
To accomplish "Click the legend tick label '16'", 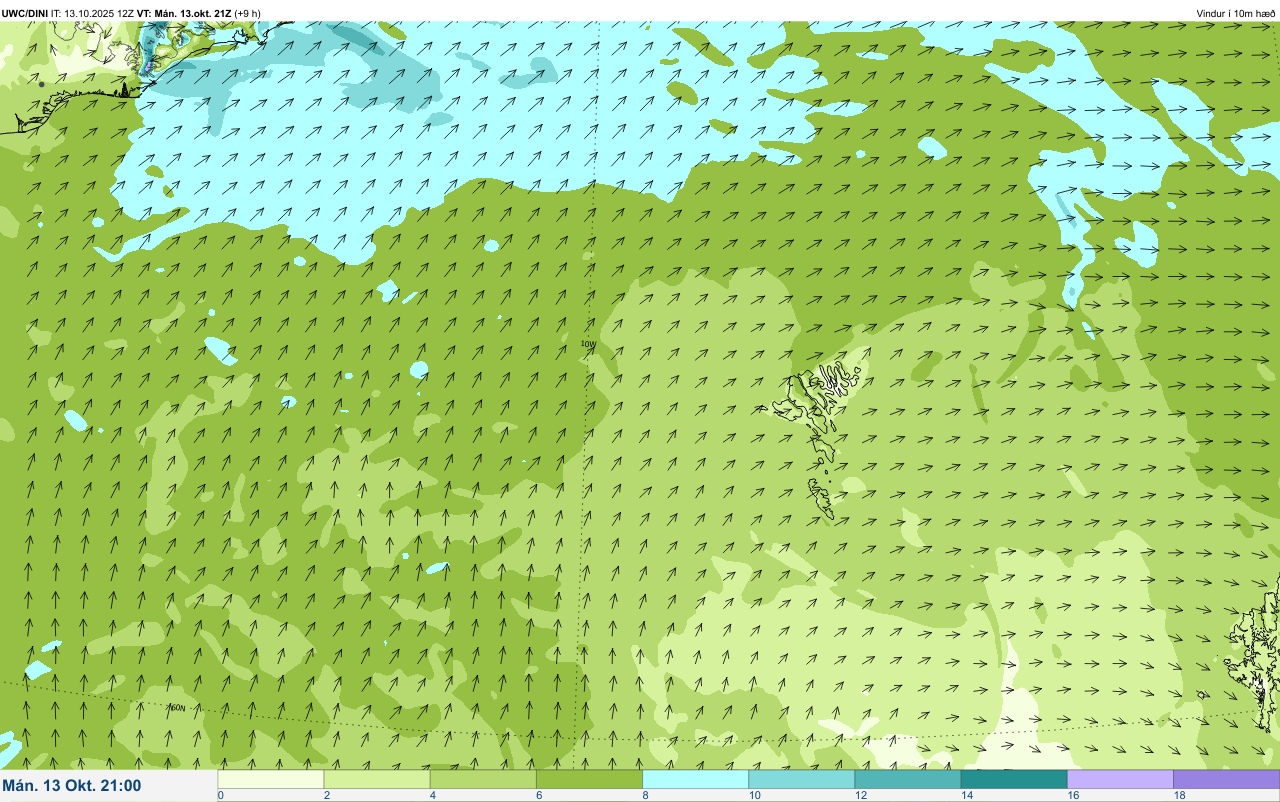I will point(1073,795).
